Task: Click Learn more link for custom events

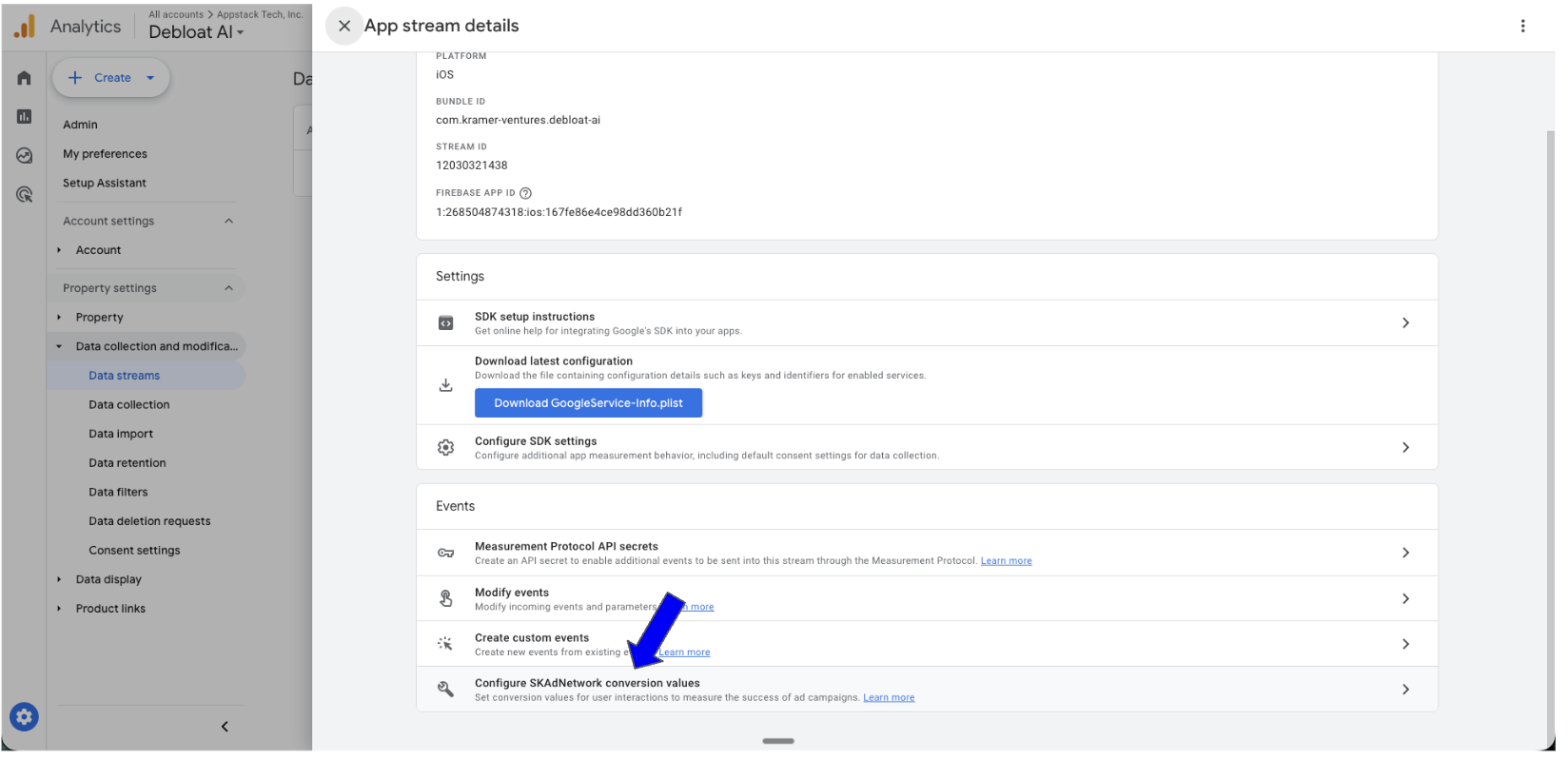Action: 685,652
